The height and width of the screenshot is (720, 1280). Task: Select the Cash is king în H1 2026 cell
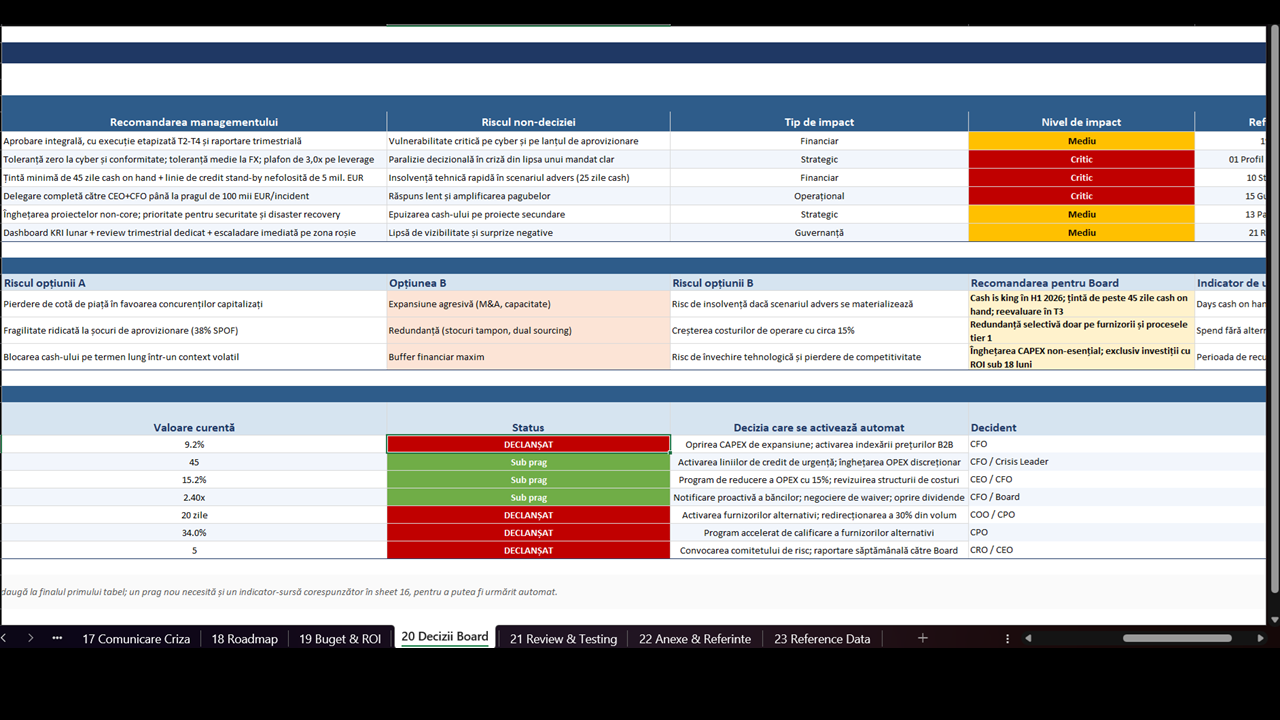coord(1081,304)
